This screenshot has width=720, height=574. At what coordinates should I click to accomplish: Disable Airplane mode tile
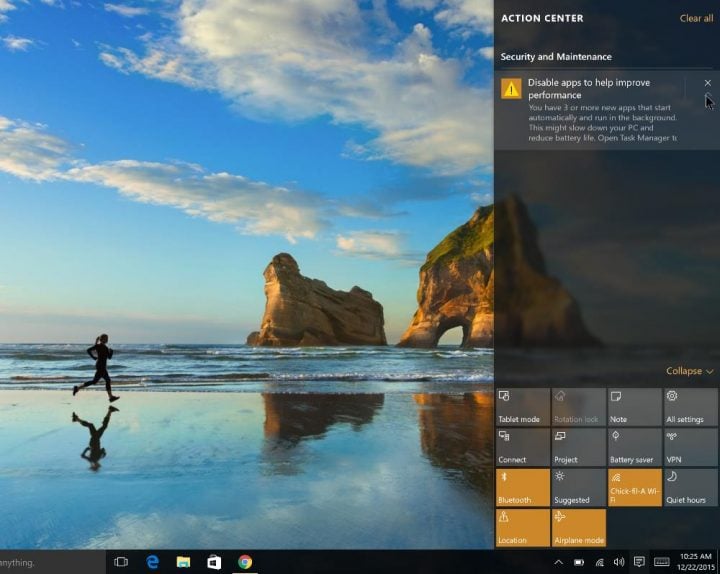click(578, 527)
